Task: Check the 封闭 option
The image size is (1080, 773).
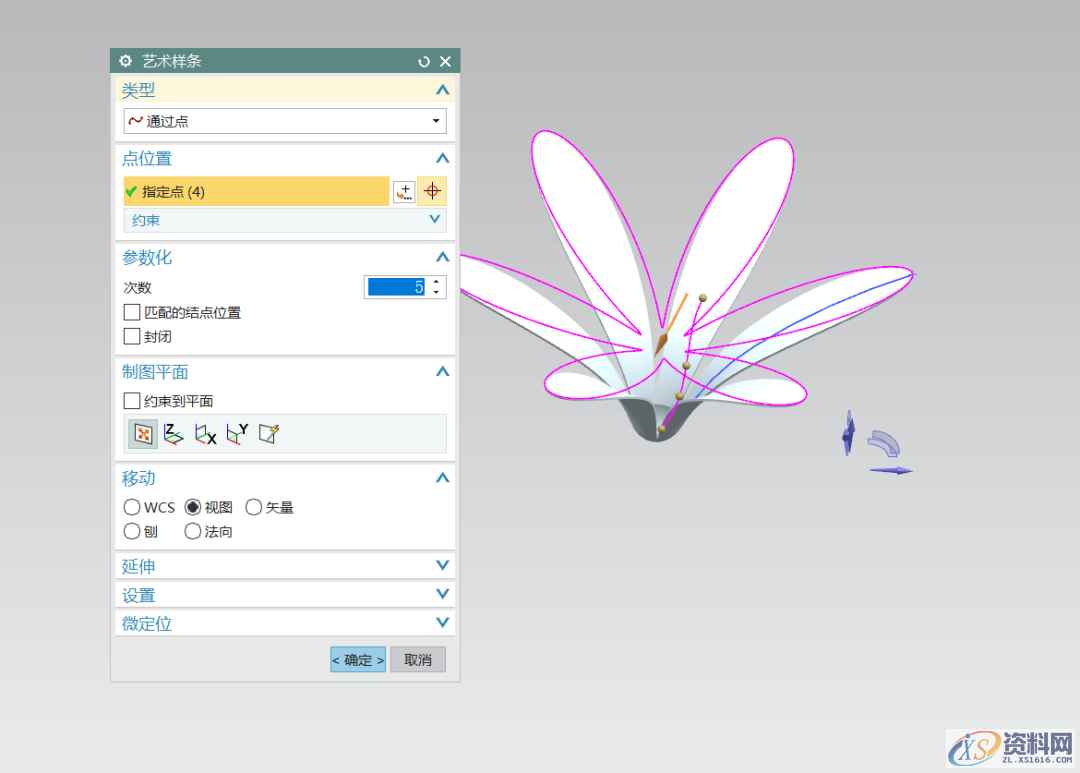Action: coord(132,337)
